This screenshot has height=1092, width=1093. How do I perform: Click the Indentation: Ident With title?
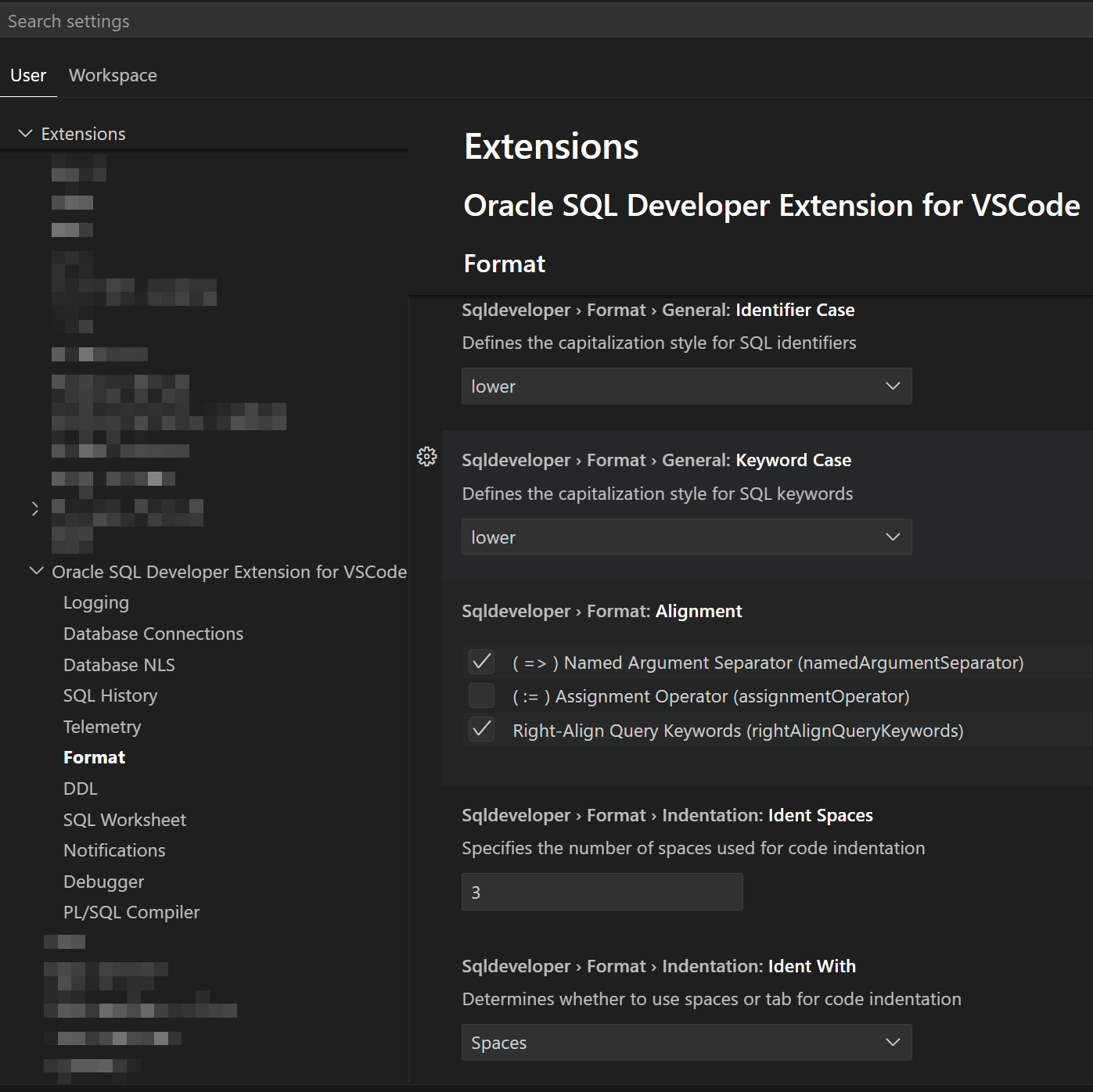(x=659, y=966)
